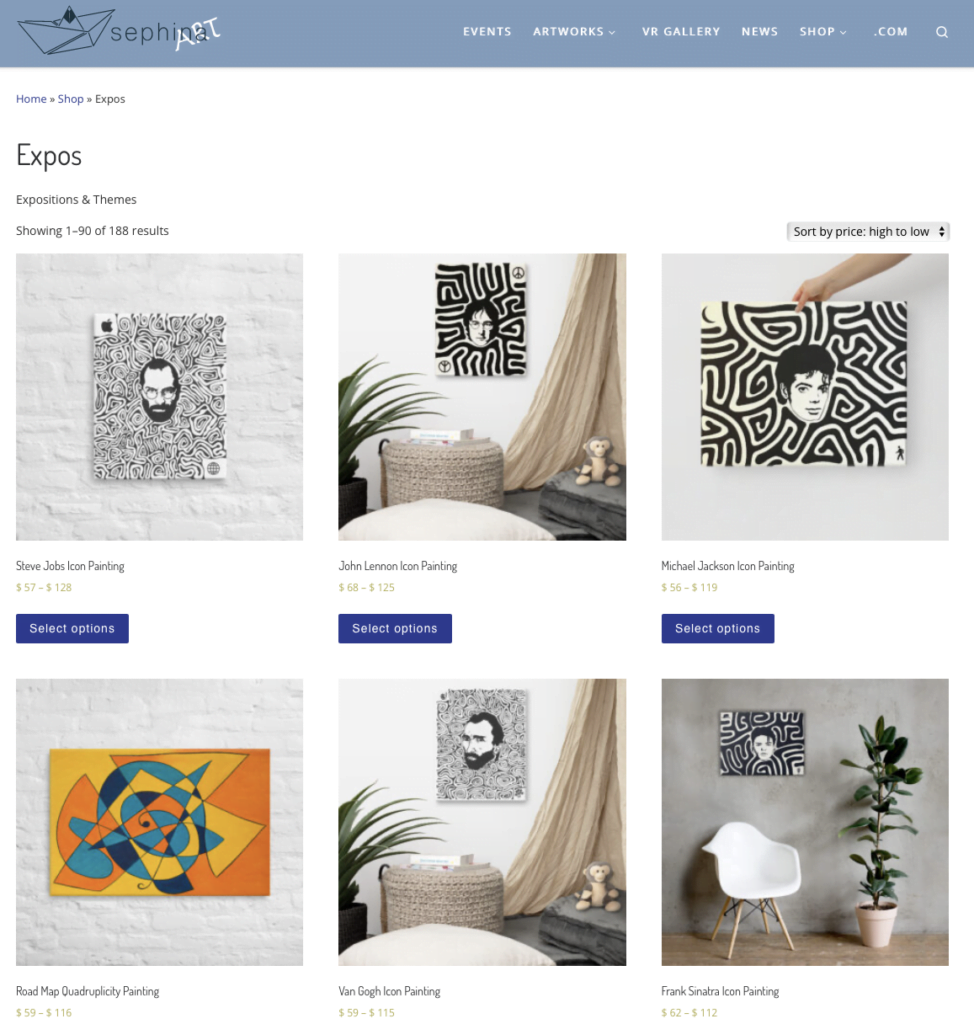Open the sort by price dropdown
The image size is (974, 1024).
868,231
